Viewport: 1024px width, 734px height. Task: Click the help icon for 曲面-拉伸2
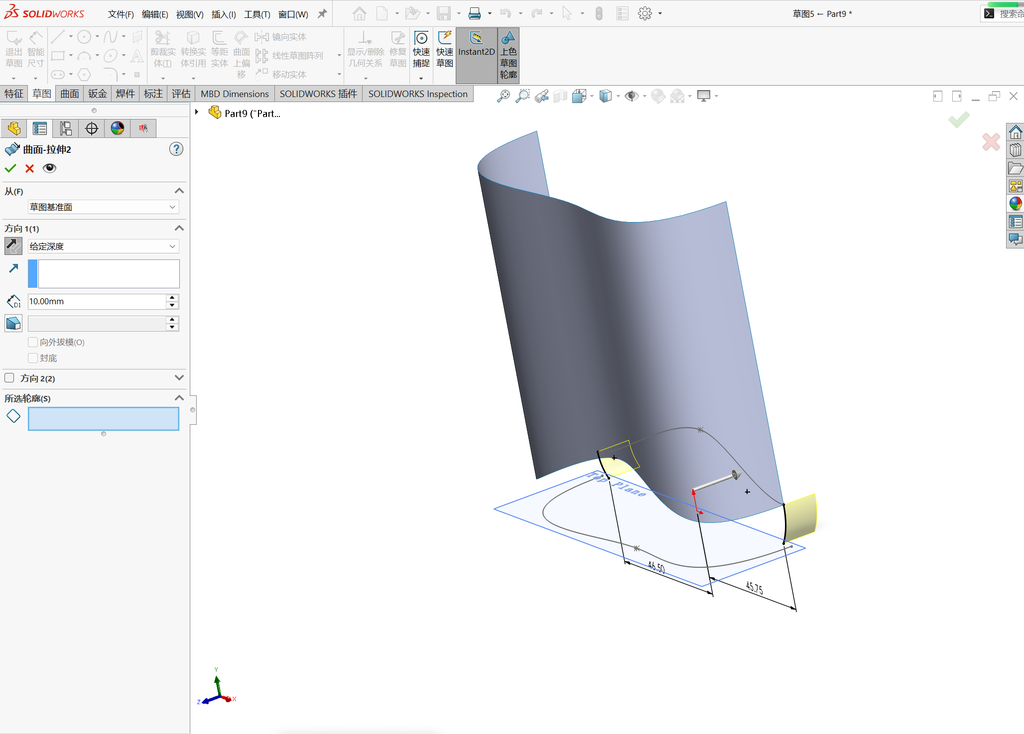point(176,149)
